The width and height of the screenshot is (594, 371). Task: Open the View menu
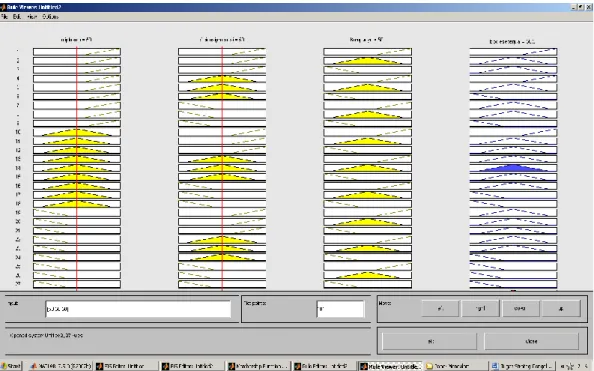pos(32,17)
